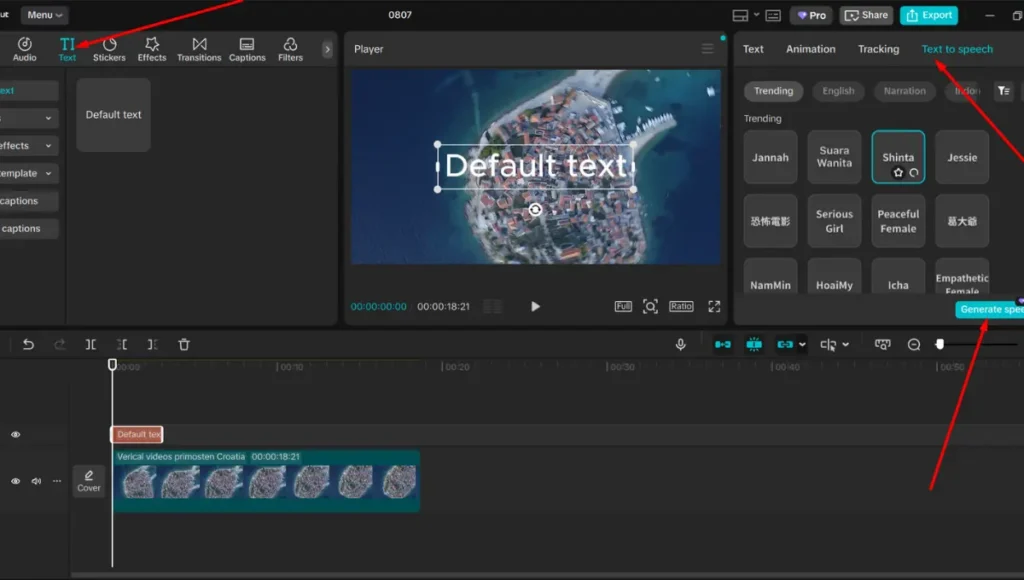Click the Undo arrow in timeline toolbar
This screenshot has height=580, width=1024.
pos(28,344)
